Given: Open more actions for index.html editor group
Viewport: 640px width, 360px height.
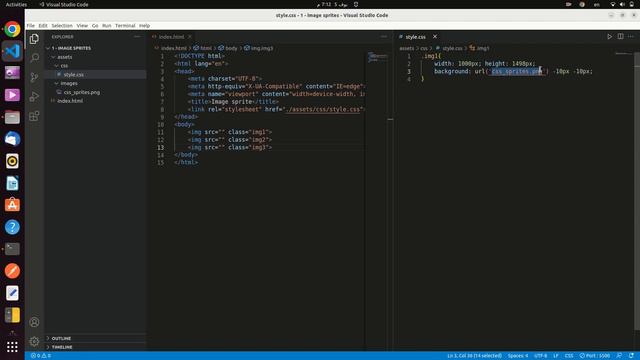Looking at the screenshot, I should click(x=384, y=37).
